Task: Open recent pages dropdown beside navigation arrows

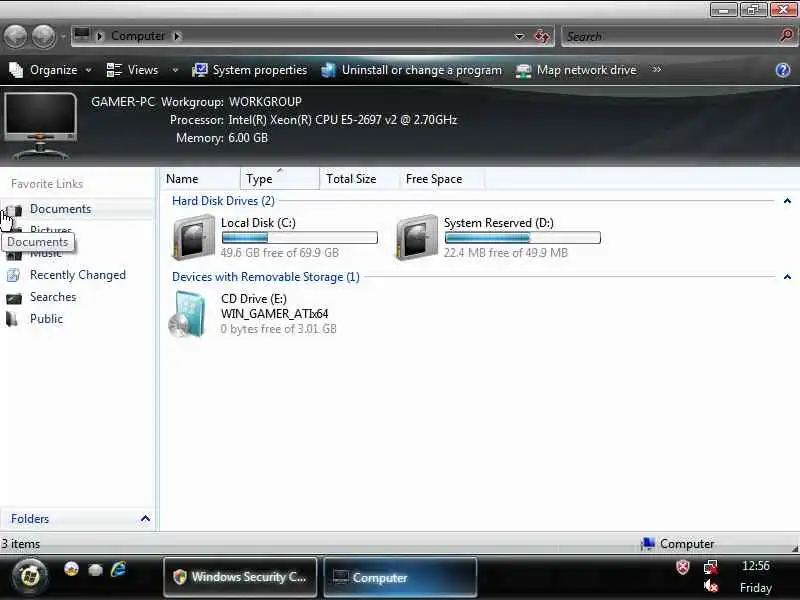Action: 63,37
